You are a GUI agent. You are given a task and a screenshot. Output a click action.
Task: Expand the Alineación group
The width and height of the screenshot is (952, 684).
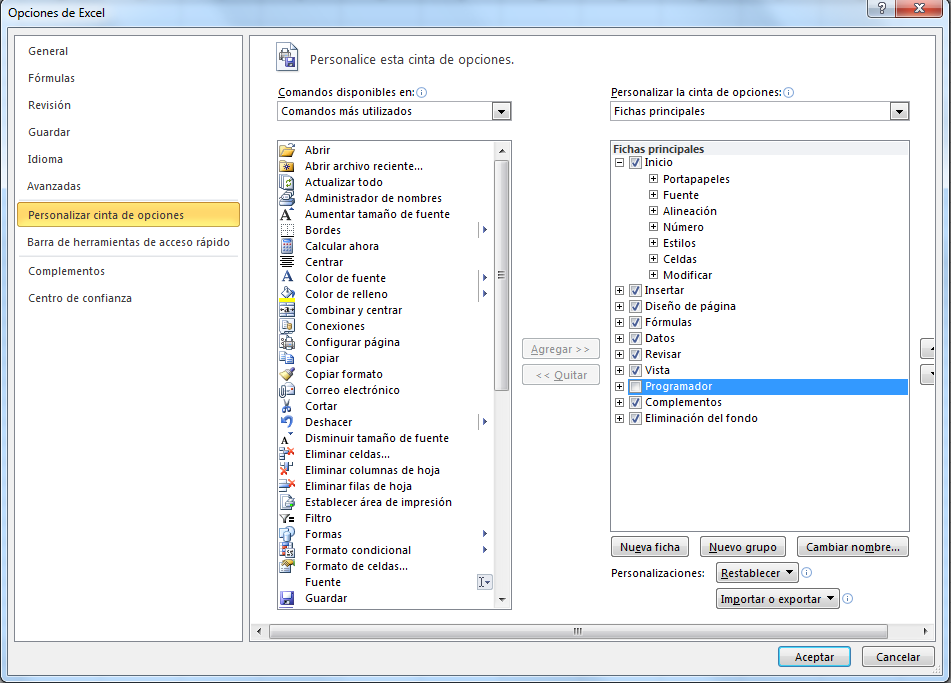pos(653,211)
